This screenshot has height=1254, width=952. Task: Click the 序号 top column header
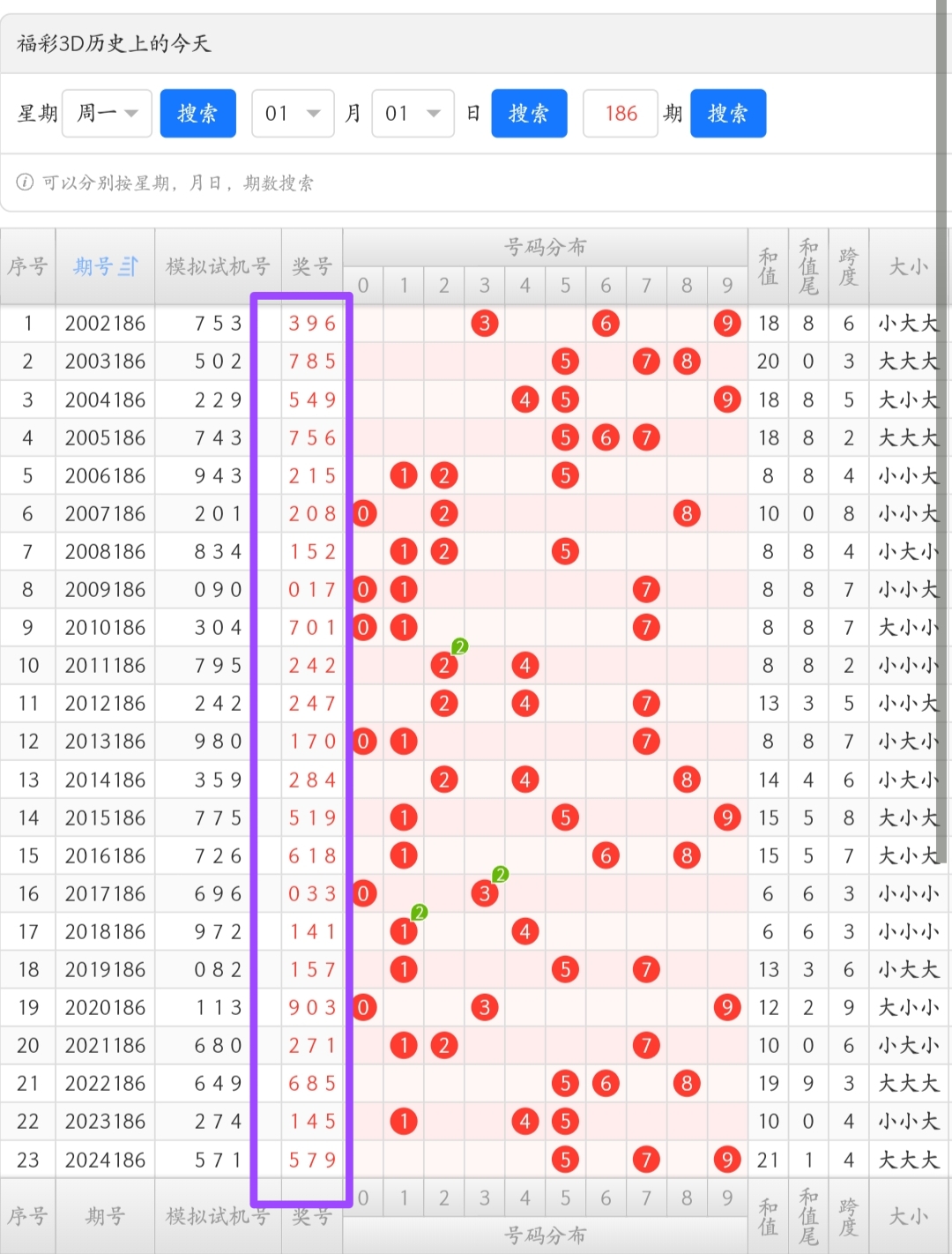click(x=27, y=266)
